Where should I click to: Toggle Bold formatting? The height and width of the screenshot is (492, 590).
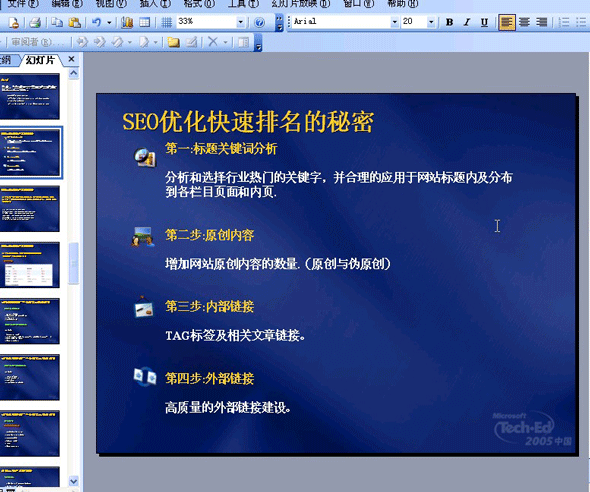pyautogui.click(x=449, y=22)
